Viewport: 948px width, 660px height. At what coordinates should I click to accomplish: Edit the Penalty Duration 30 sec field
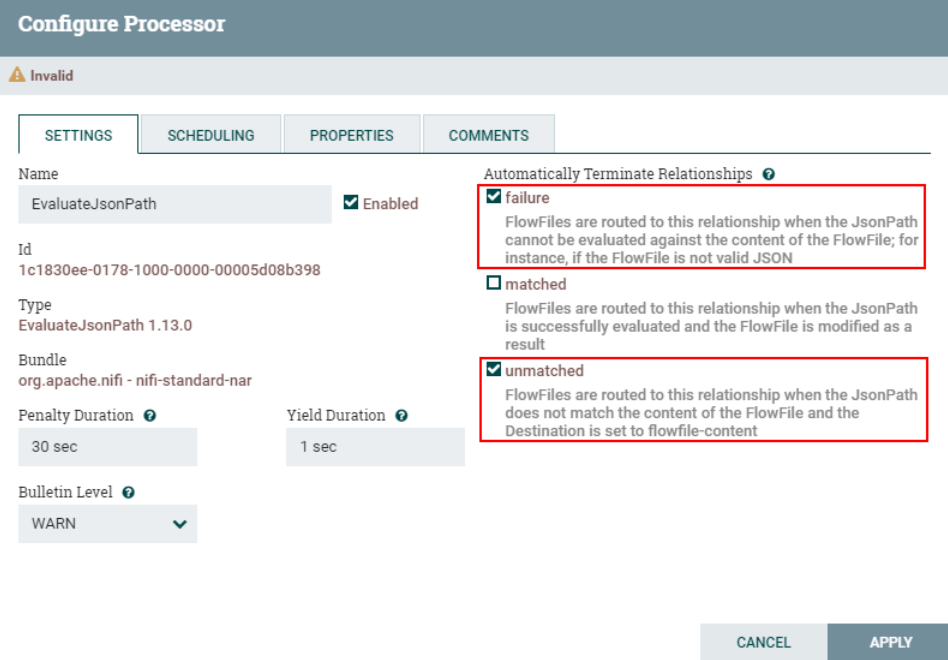pos(108,447)
